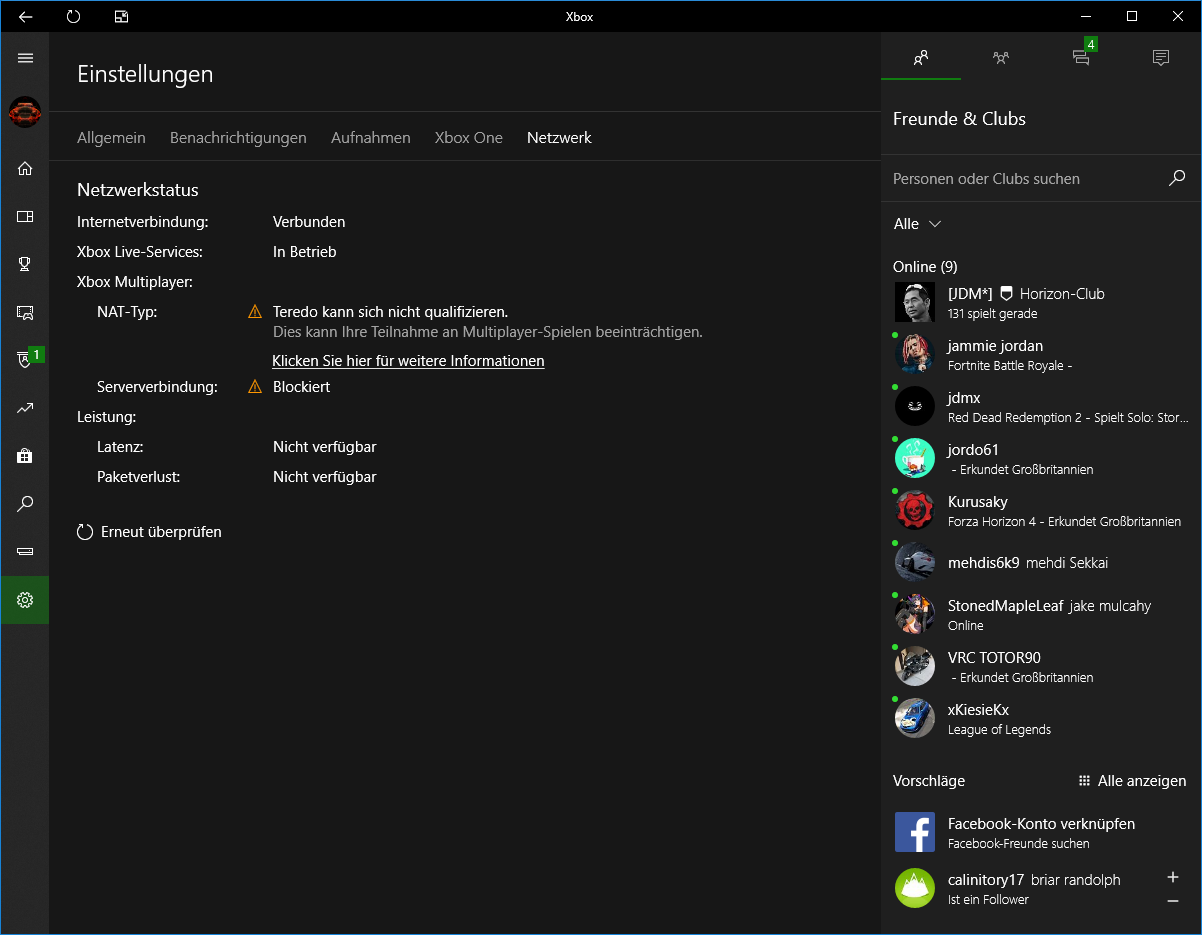
Task: Select friend Kurusaky
Action: click(x=1041, y=510)
